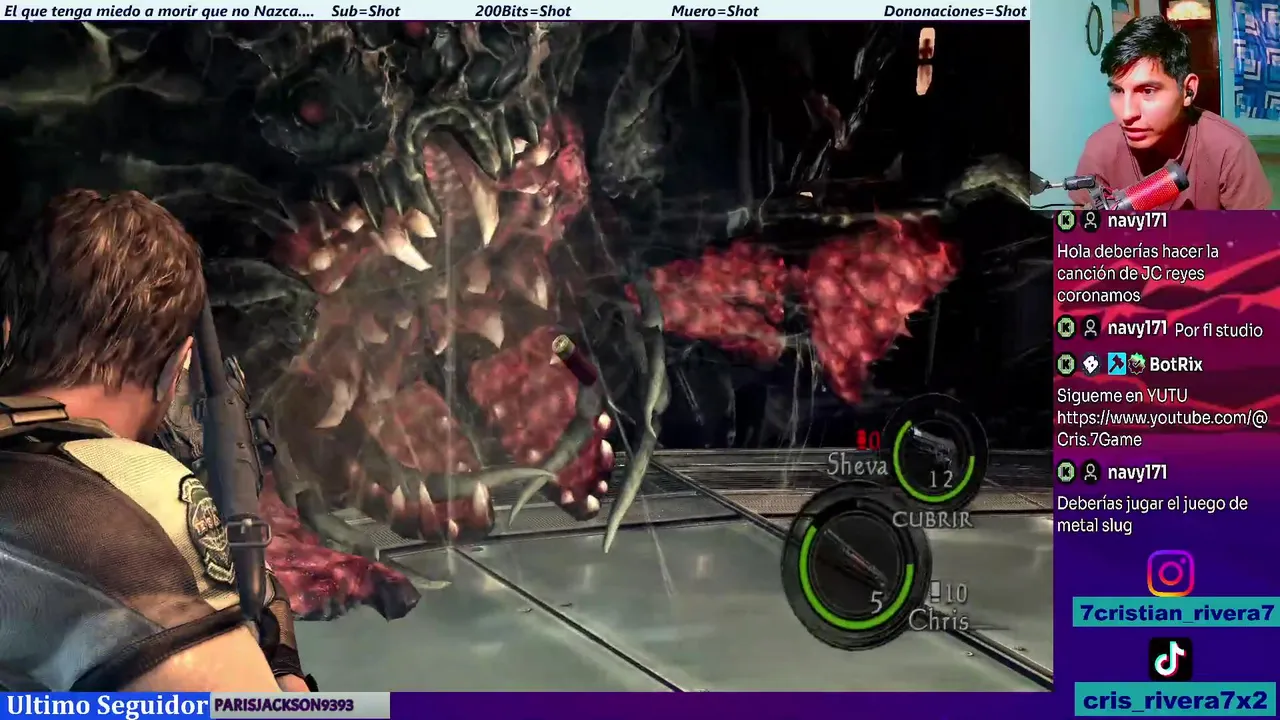Click the 'Deberías jugar el juego de metal slug' message
The image size is (1280, 720).
point(1152,514)
